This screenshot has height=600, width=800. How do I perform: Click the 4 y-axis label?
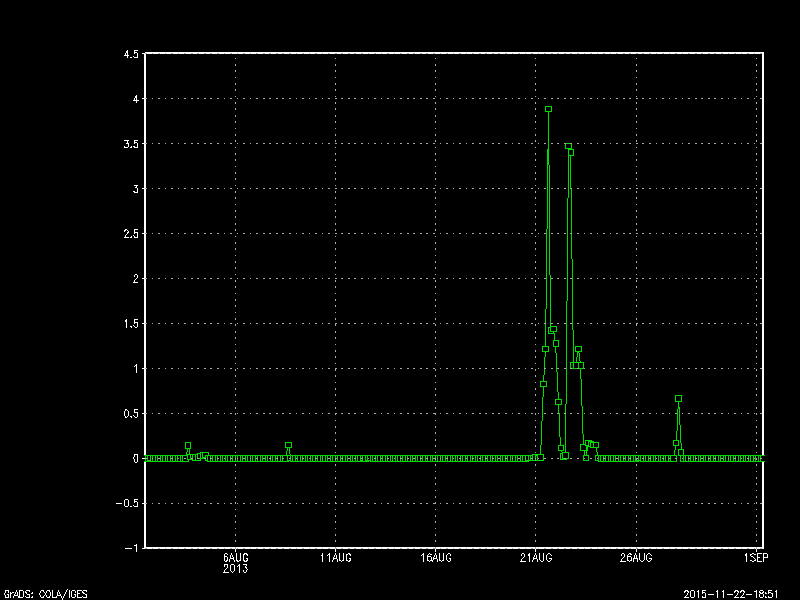136,99
